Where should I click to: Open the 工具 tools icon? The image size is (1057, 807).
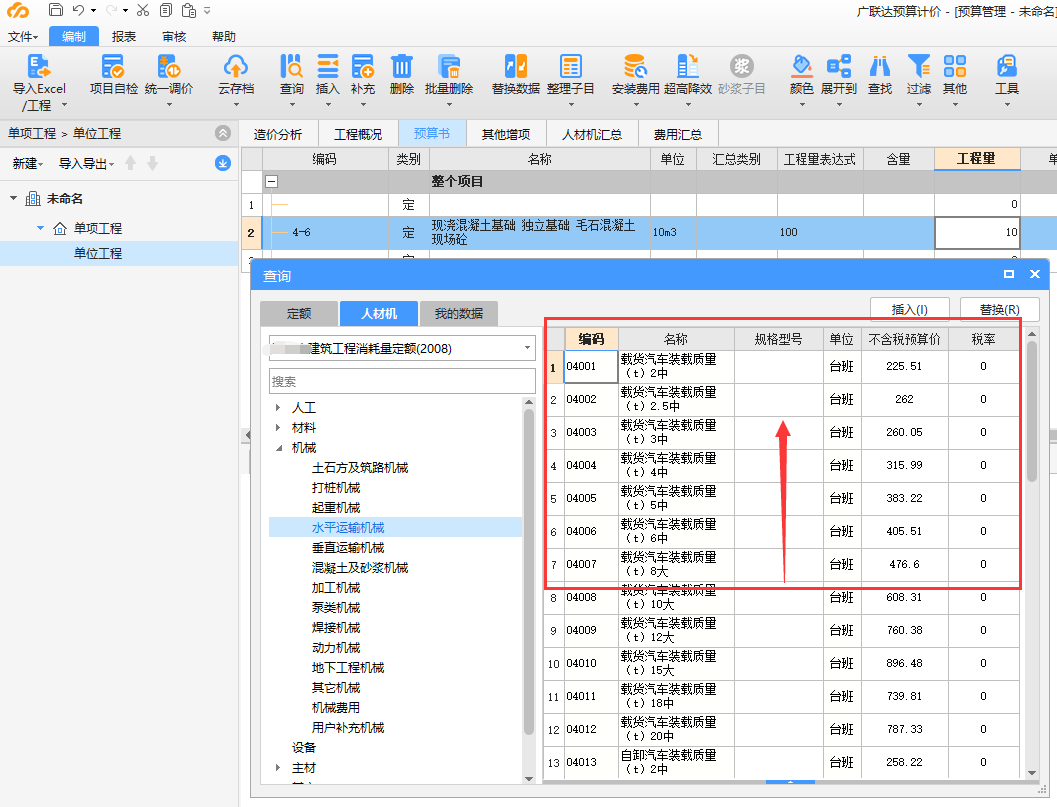[1006, 67]
